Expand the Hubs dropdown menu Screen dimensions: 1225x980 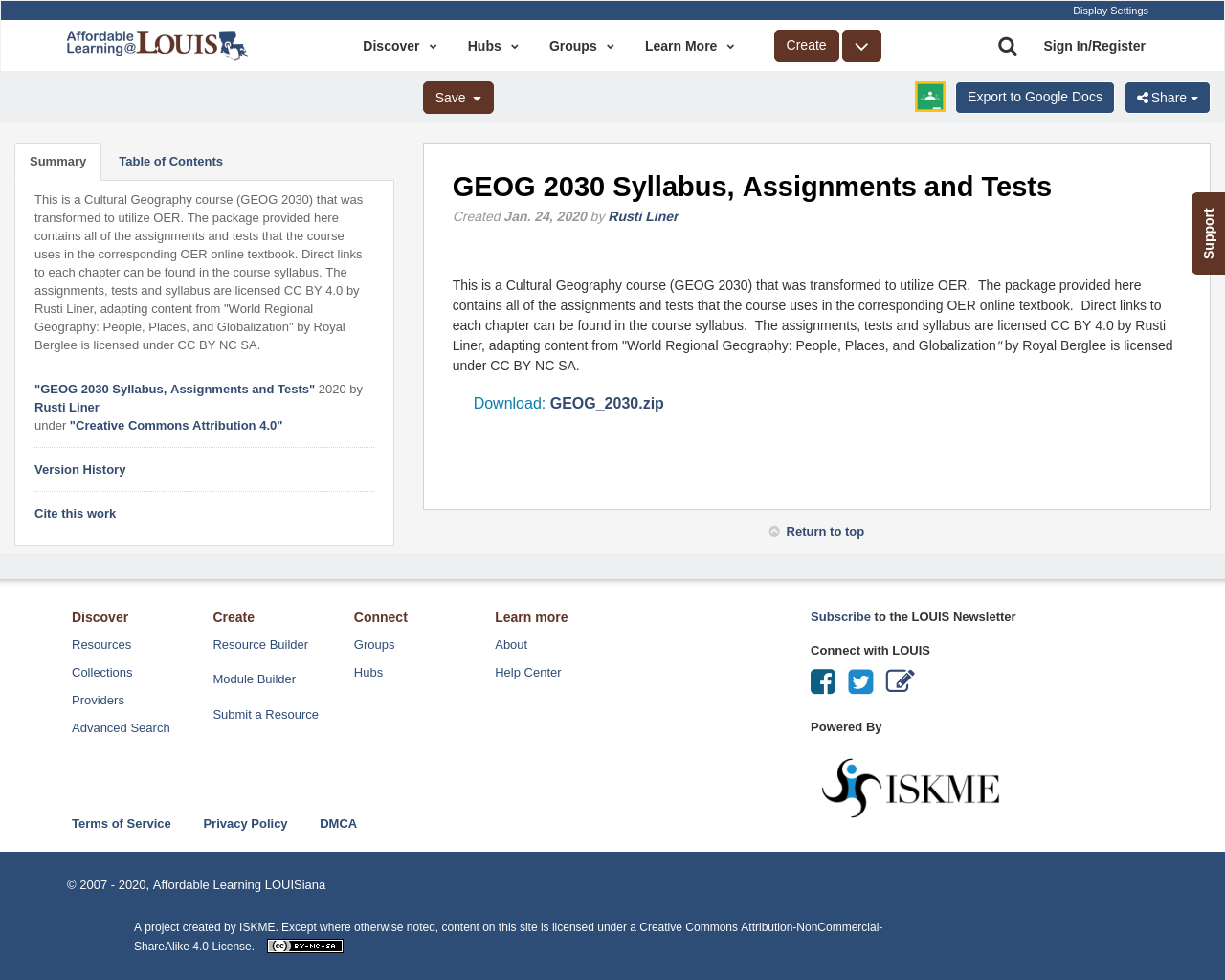click(x=493, y=46)
